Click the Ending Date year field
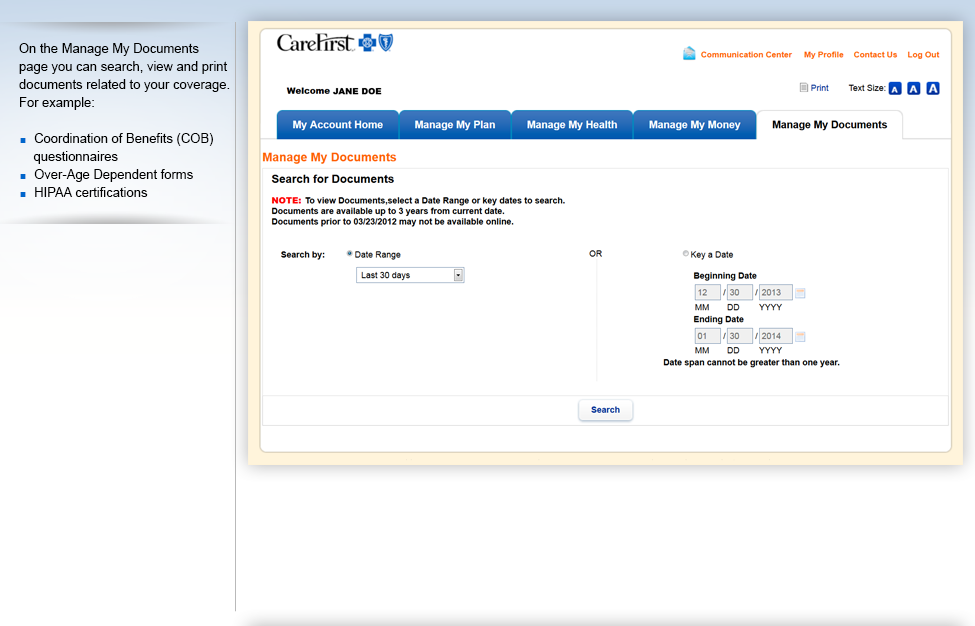 tap(775, 336)
